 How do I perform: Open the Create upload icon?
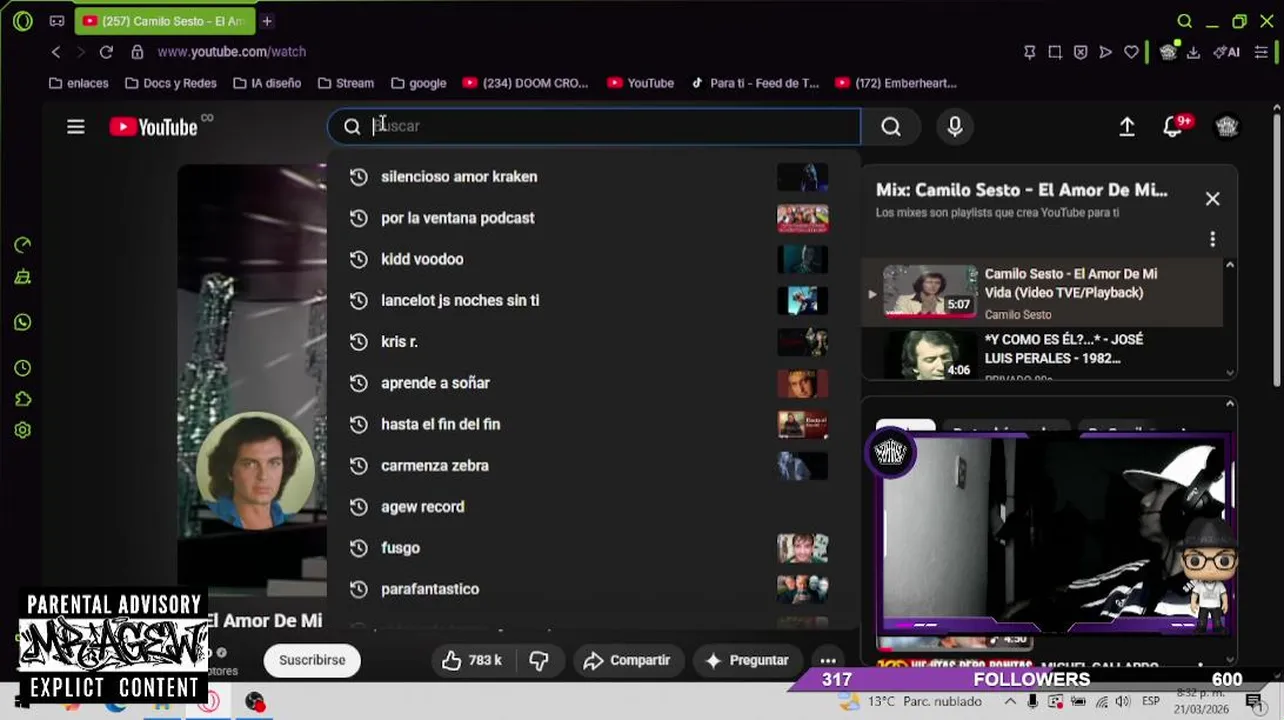tap(1127, 127)
